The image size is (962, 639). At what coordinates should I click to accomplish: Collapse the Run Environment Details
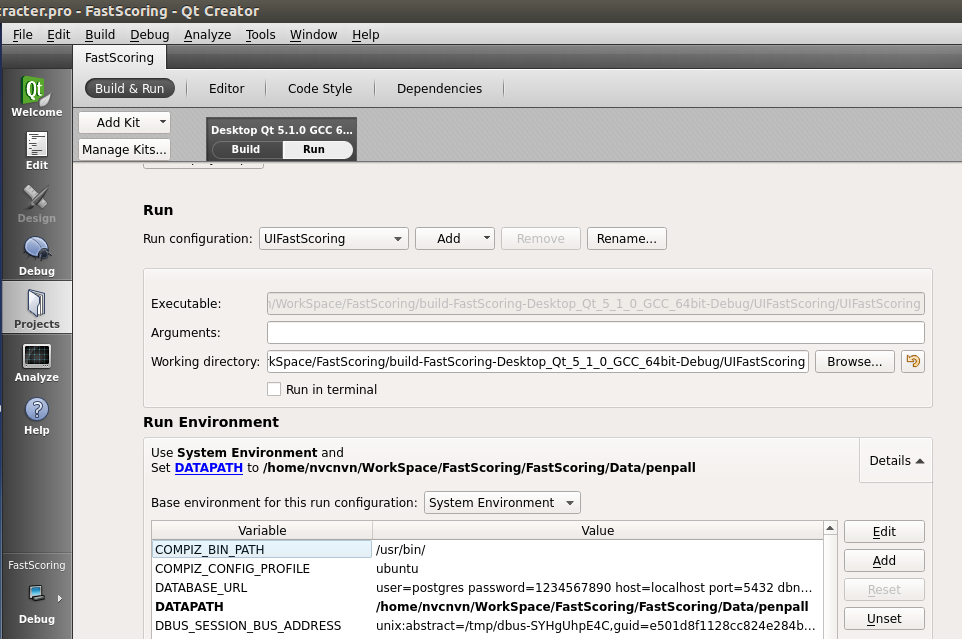(x=896, y=461)
